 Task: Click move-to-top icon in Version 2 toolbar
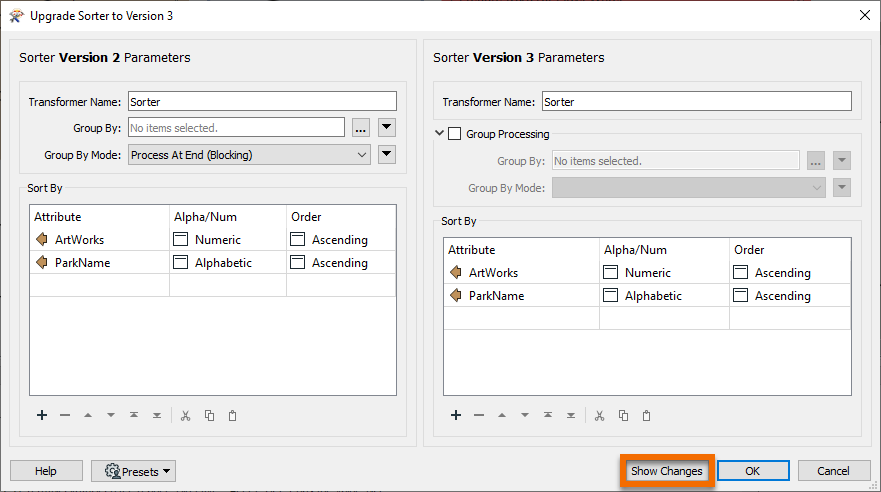134,416
